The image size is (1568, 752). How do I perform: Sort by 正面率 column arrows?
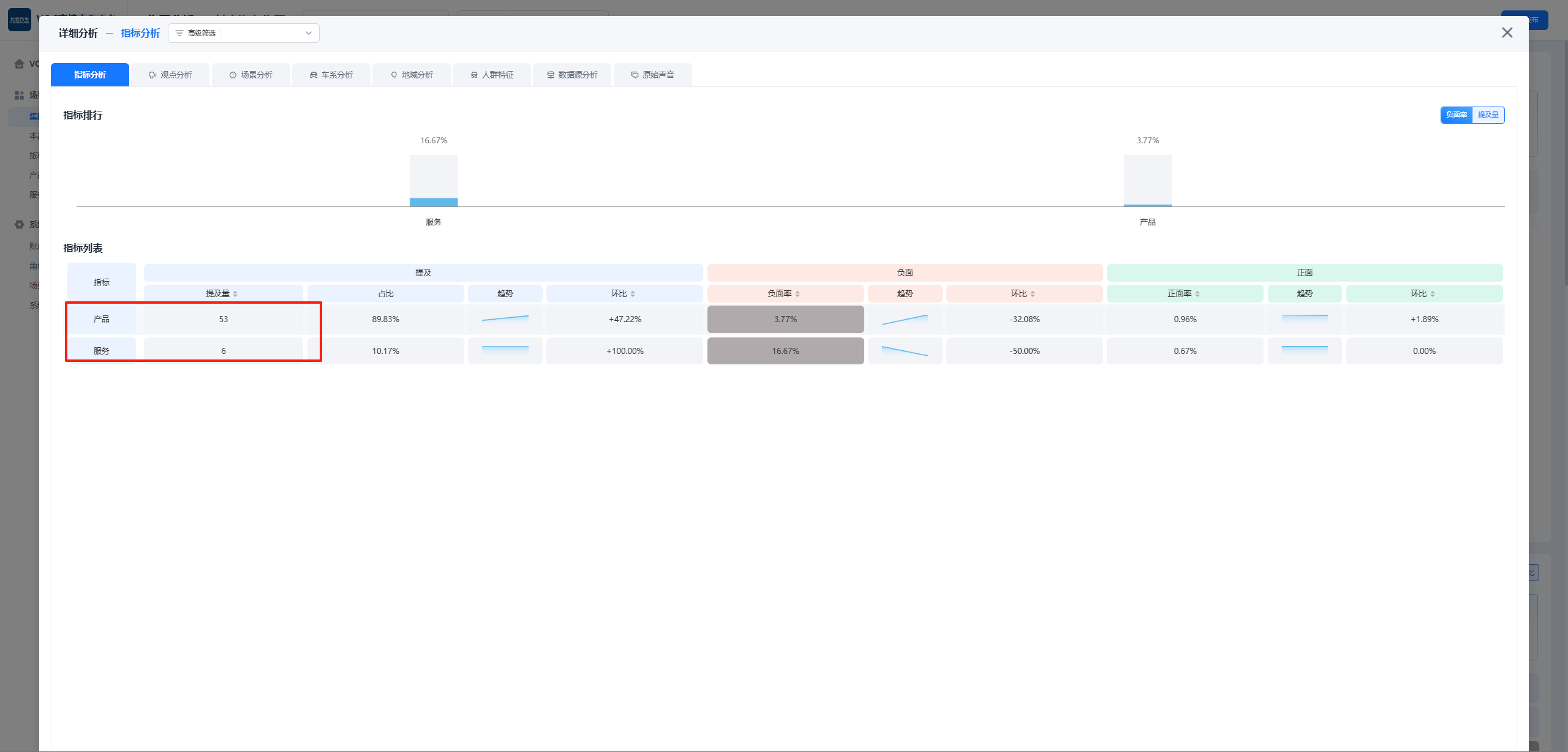tap(1197, 294)
